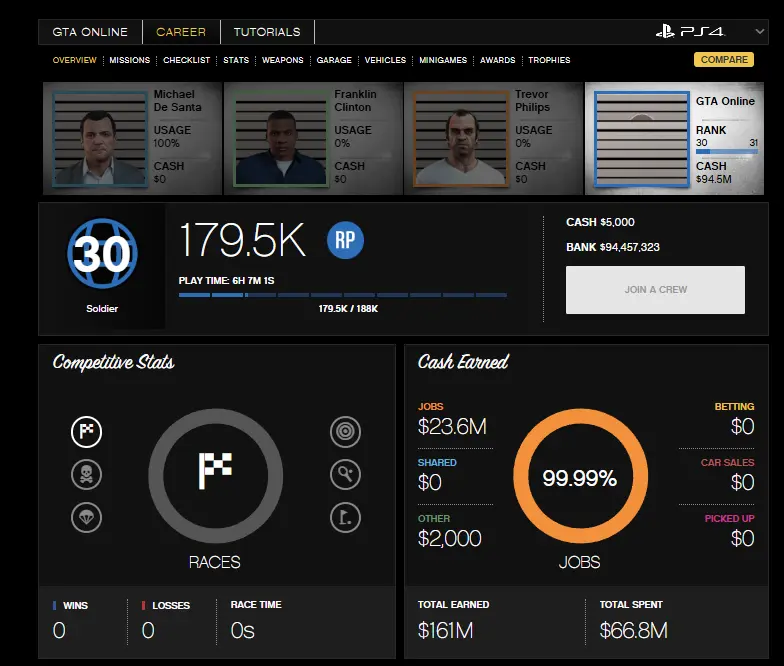The height and width of the screenshot is (666, 784).
Task: Click the Join a Crew button
Action: pyautogui.click(x=655, y=290)
